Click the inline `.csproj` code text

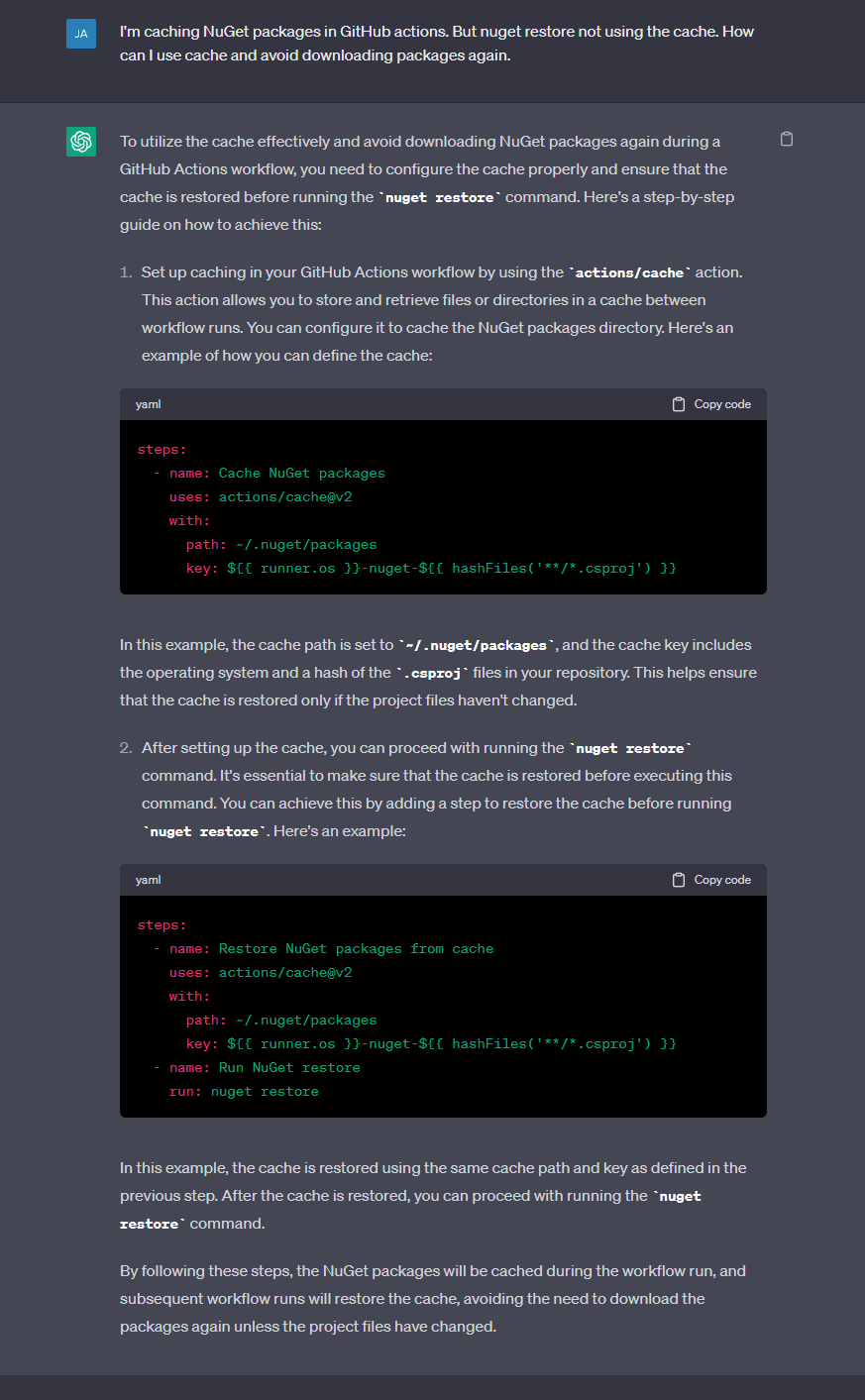click(432, 673)
